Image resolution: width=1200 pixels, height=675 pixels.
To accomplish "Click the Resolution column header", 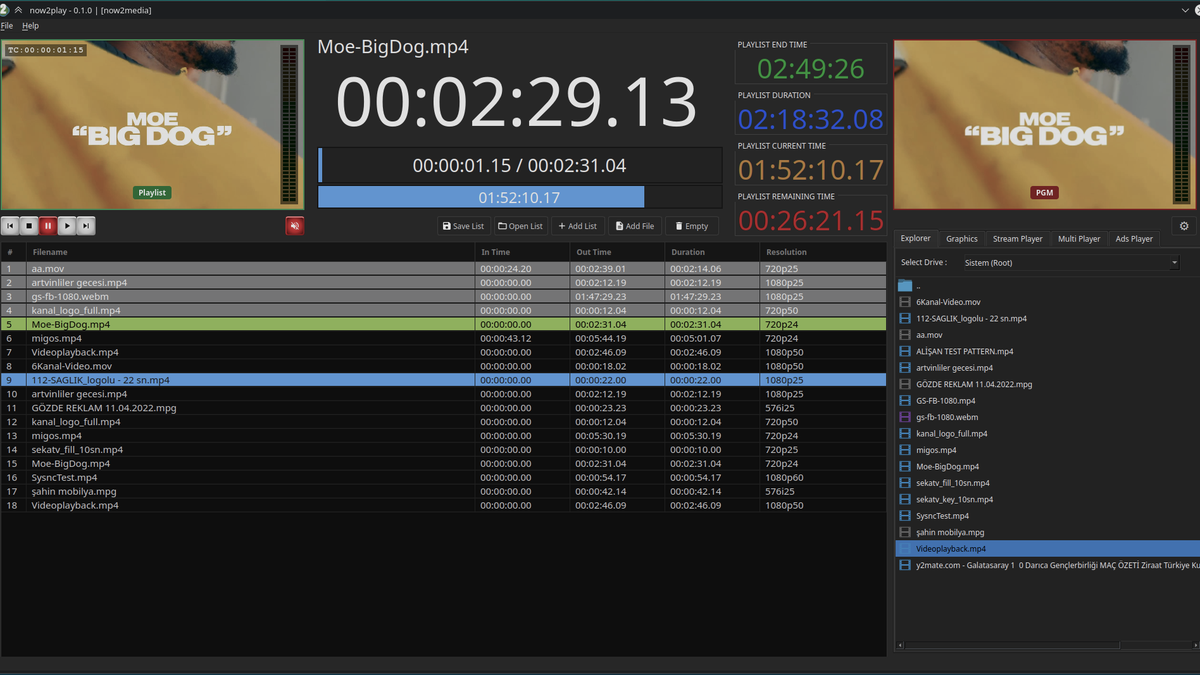I will [x=822, y=252].
